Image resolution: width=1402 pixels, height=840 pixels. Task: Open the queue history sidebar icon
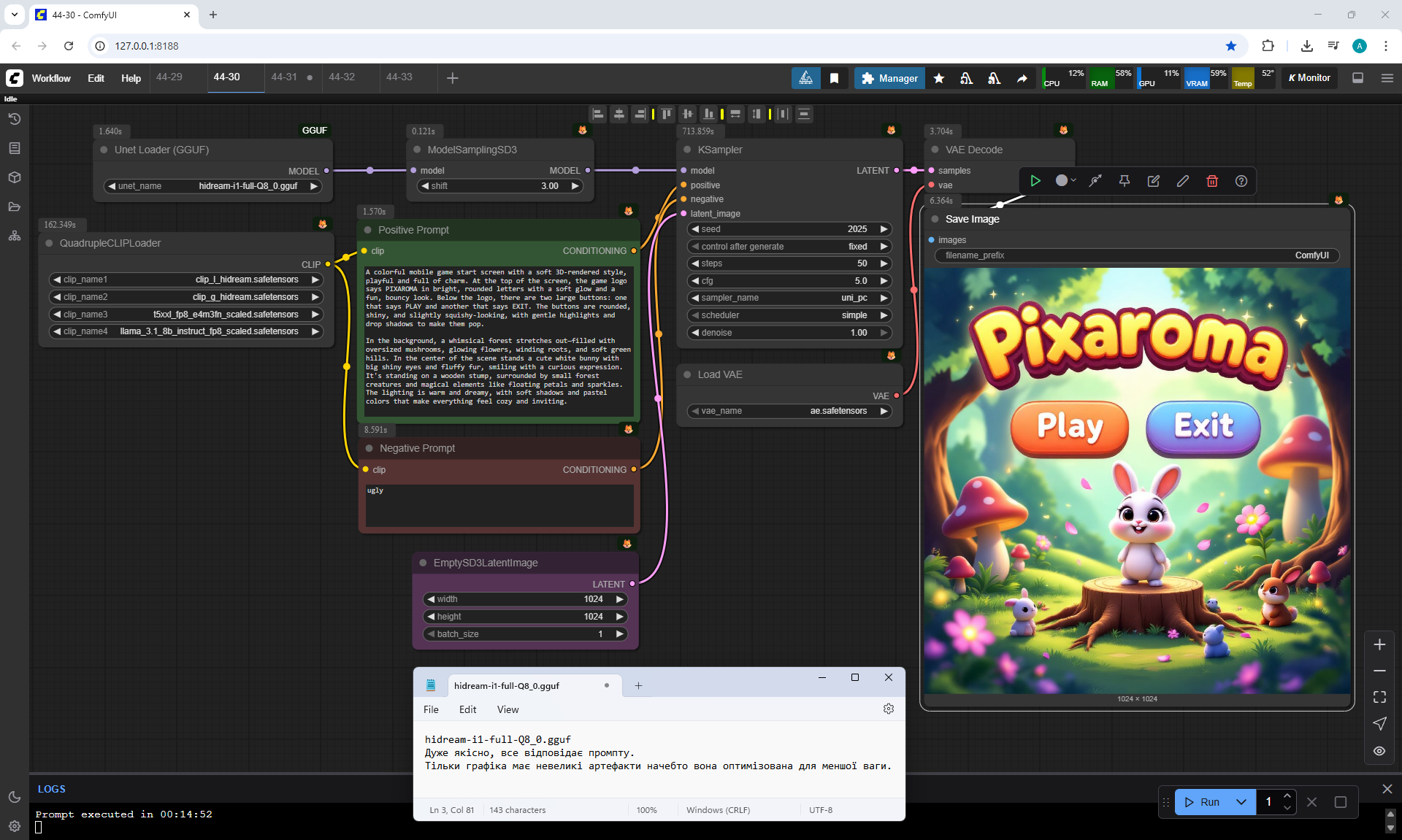pos(14,119)
